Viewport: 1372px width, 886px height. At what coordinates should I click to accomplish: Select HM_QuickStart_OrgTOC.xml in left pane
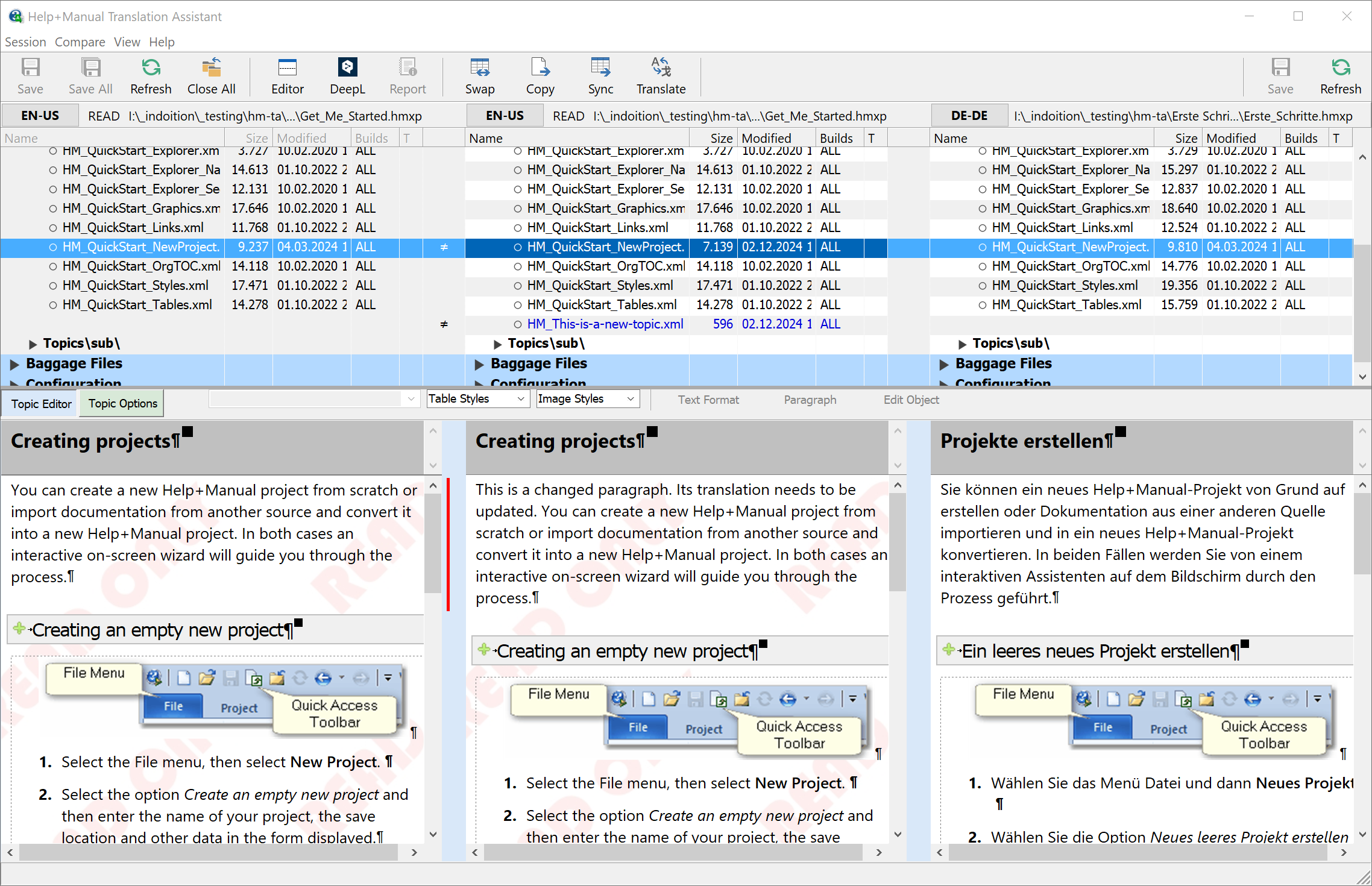point(142,266)
